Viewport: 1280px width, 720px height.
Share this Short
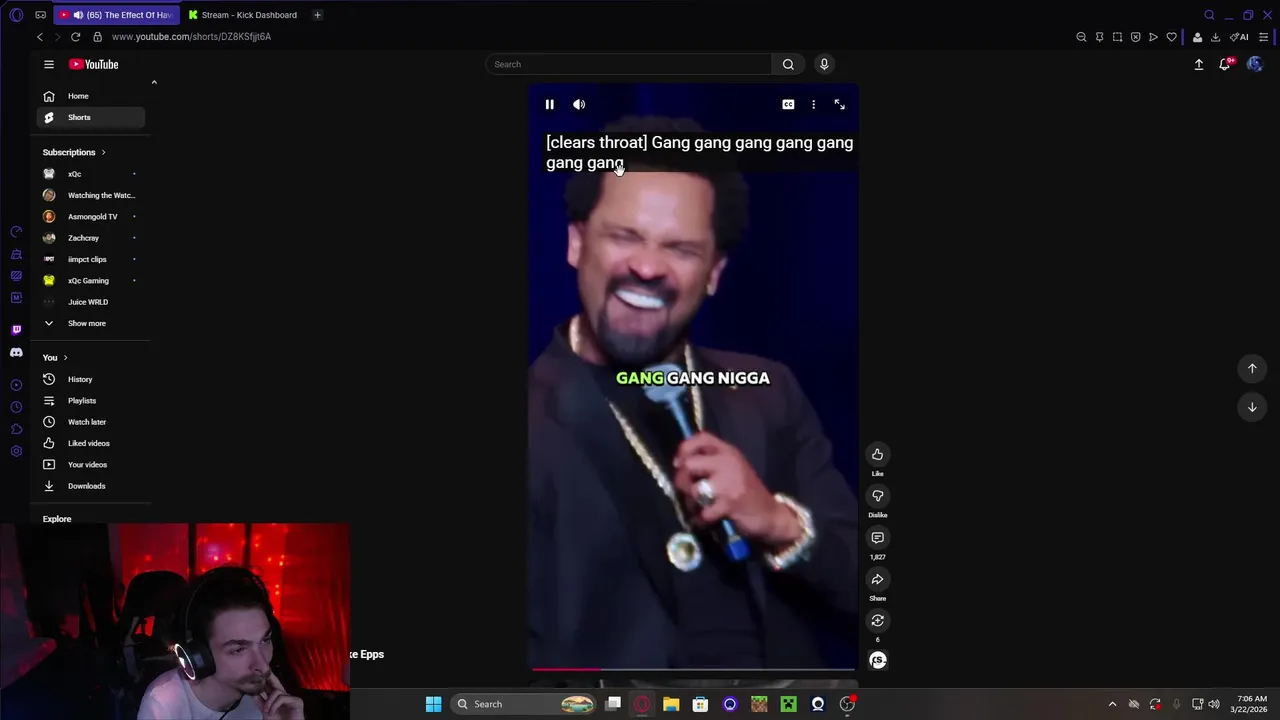click(x=877, y=579)
